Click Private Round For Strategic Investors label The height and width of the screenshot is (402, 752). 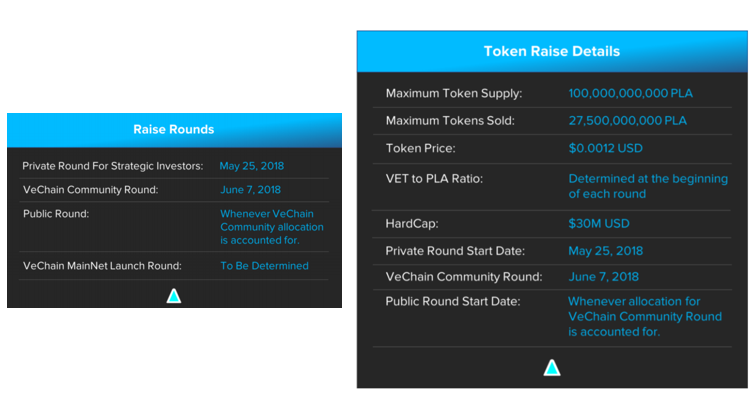tap(113, 166)
